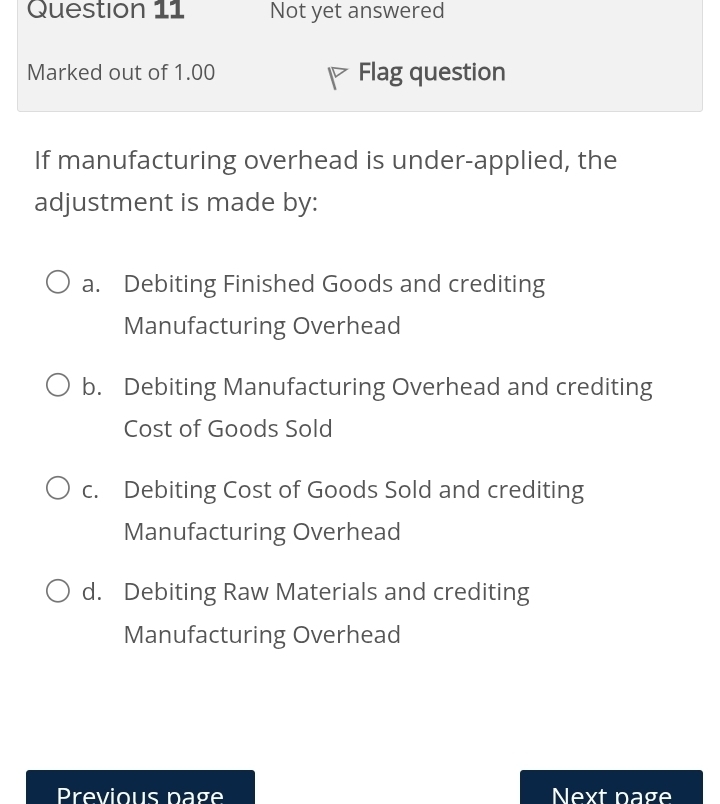Choose answer 'Debiting Manufacturing Overhead and crediting Cost of Goods Sold'
Screen dimensions: 720x804
[x=388, y=406]
